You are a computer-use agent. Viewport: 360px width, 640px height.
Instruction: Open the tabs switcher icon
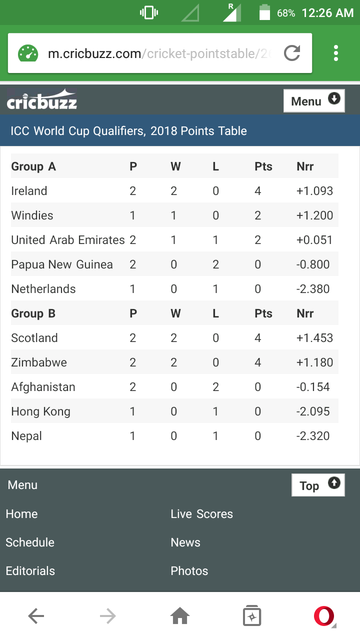coord(252,616)
